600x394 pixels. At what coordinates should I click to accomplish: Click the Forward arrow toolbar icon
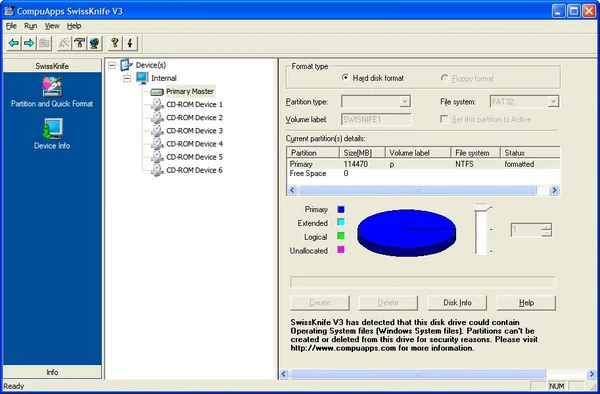click(29, 43)
